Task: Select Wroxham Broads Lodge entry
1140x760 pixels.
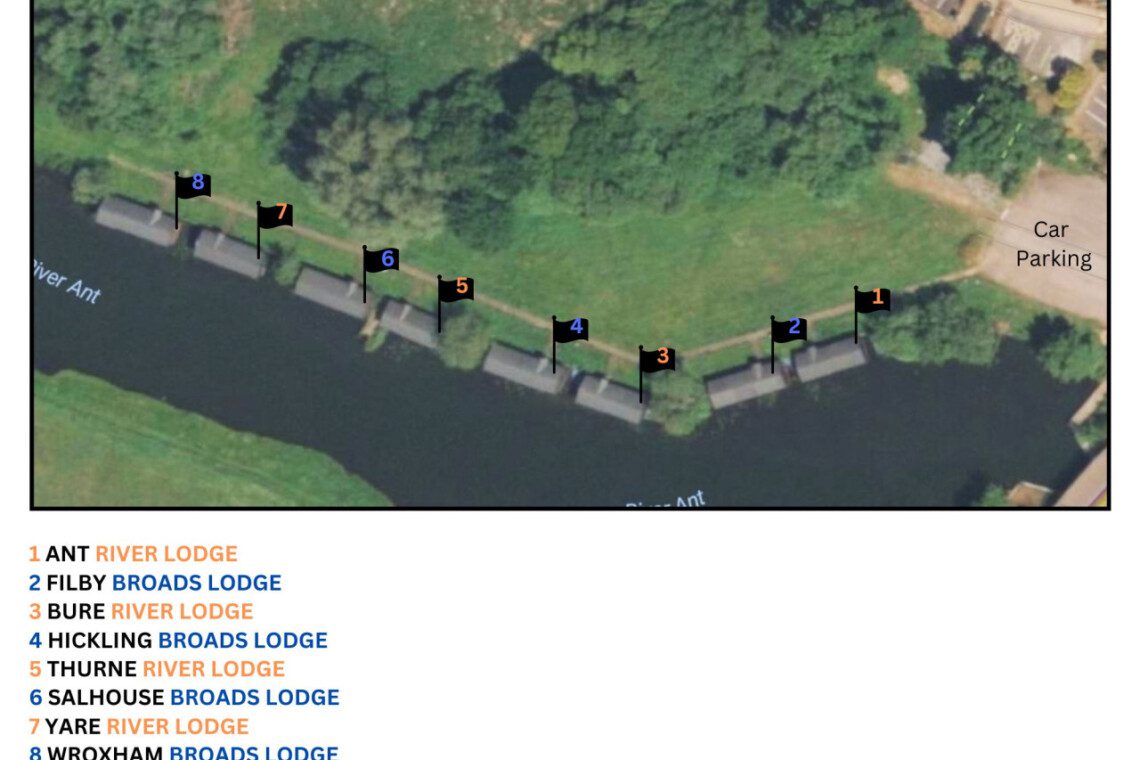Action: click(x=184, y=752)
